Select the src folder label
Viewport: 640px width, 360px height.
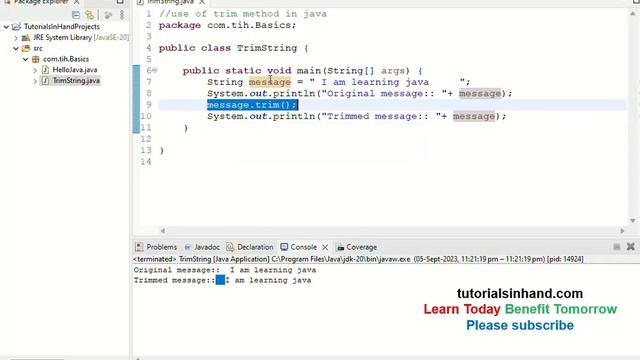pos(38,49)
